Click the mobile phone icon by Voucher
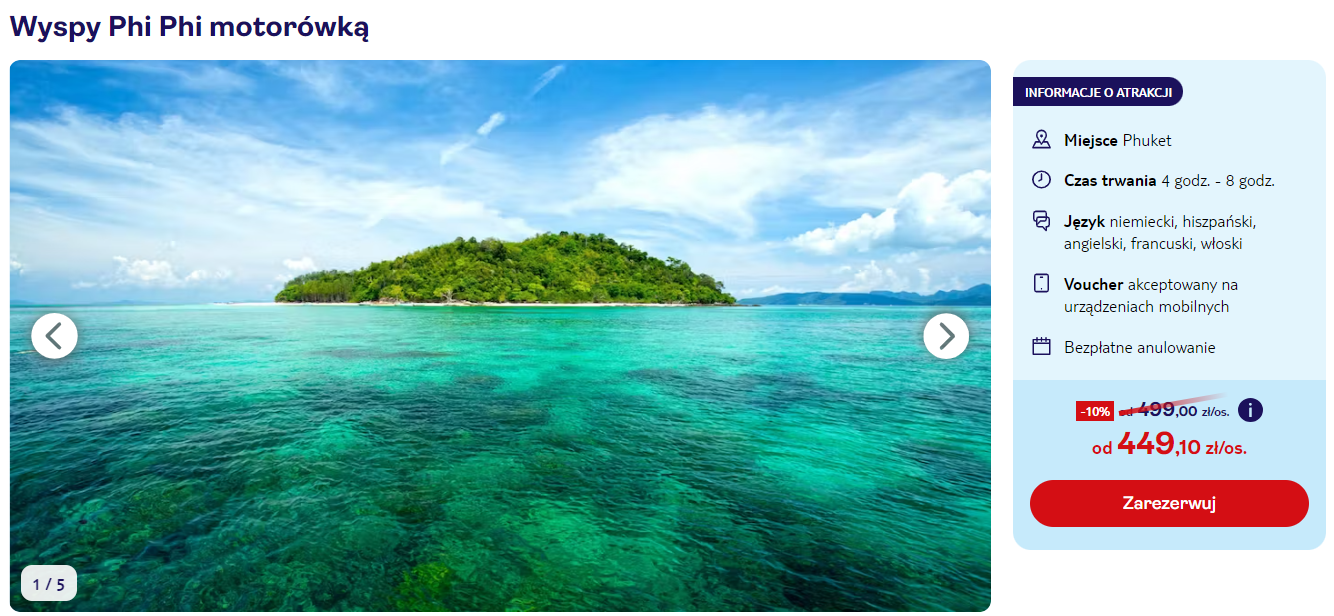The image size is (1334, 616). pos(1042,284)
